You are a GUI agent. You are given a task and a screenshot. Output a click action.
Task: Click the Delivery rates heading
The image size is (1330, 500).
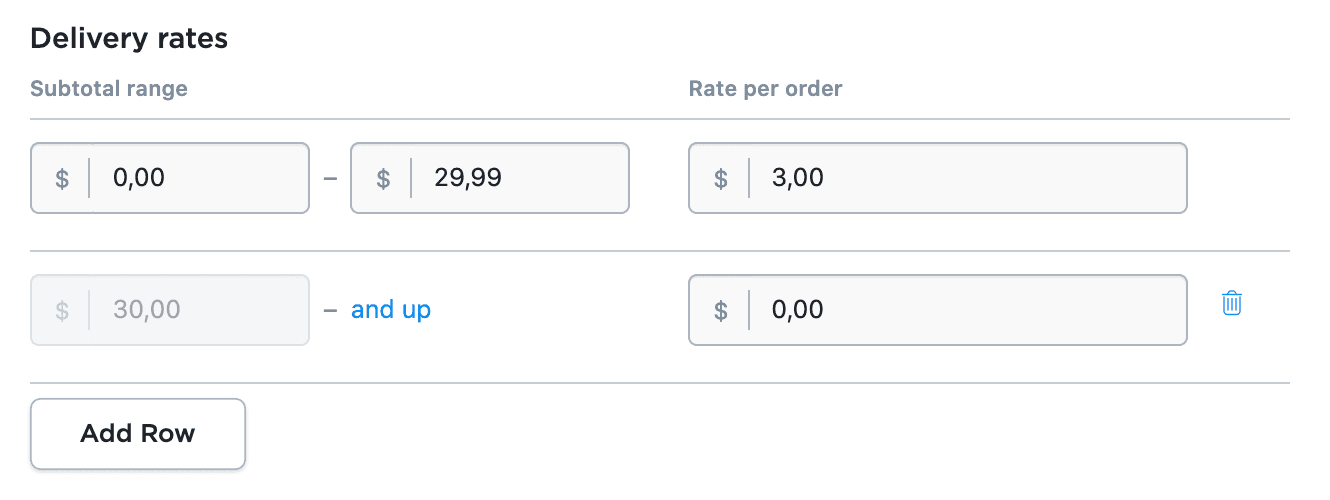[129, 39]
